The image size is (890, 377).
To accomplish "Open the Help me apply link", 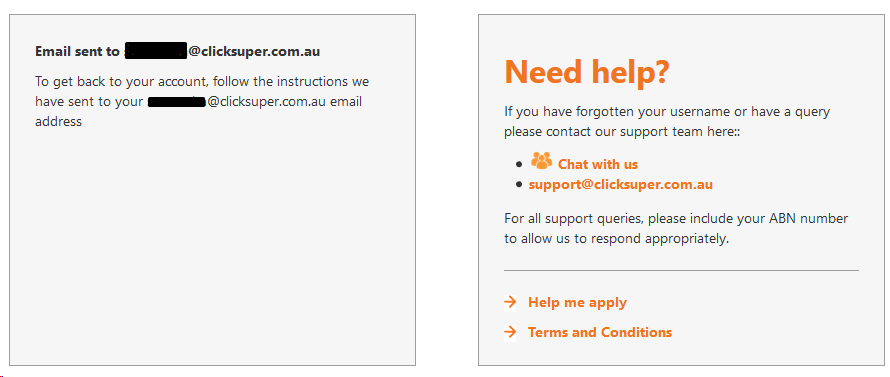I will coord(577,302).
